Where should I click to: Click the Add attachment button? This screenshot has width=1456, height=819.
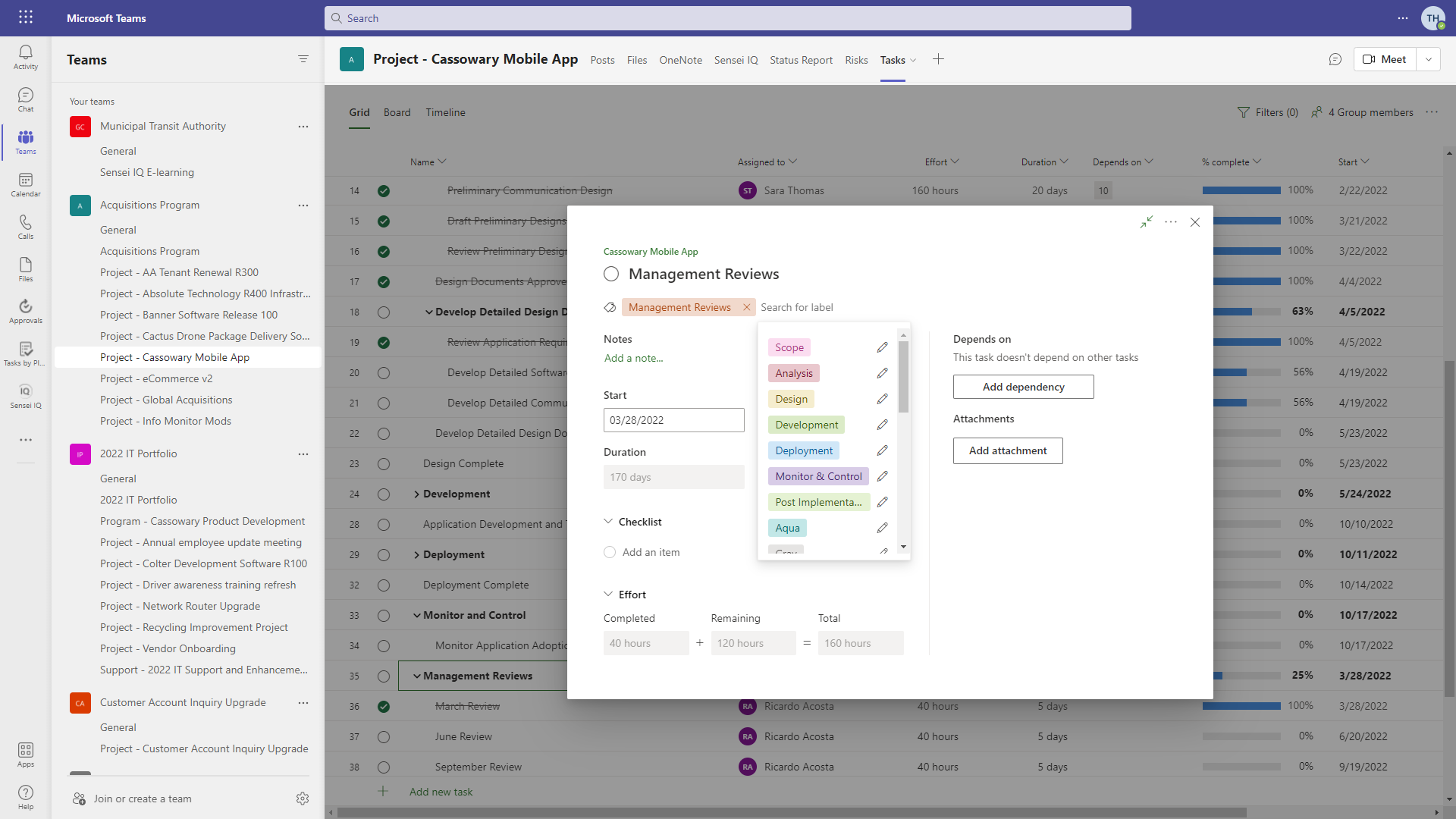(x=1008, y=450)
